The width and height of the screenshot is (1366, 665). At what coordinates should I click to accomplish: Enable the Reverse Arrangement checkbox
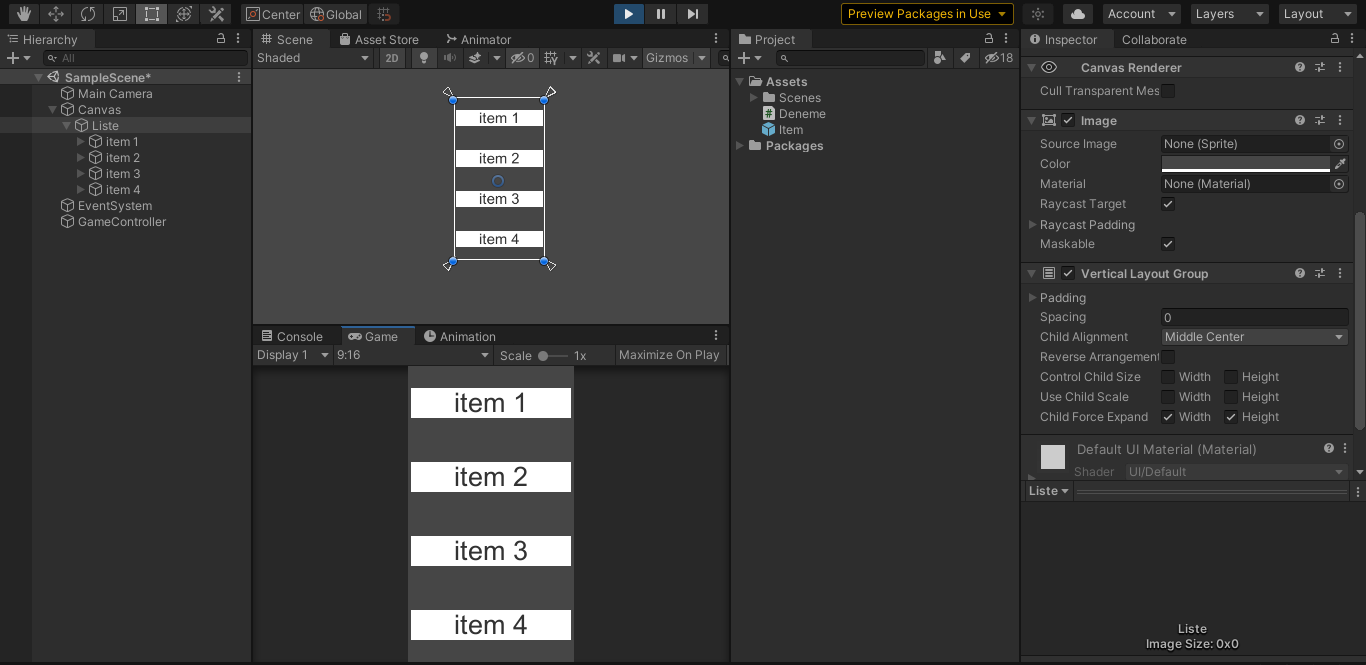1168,357
